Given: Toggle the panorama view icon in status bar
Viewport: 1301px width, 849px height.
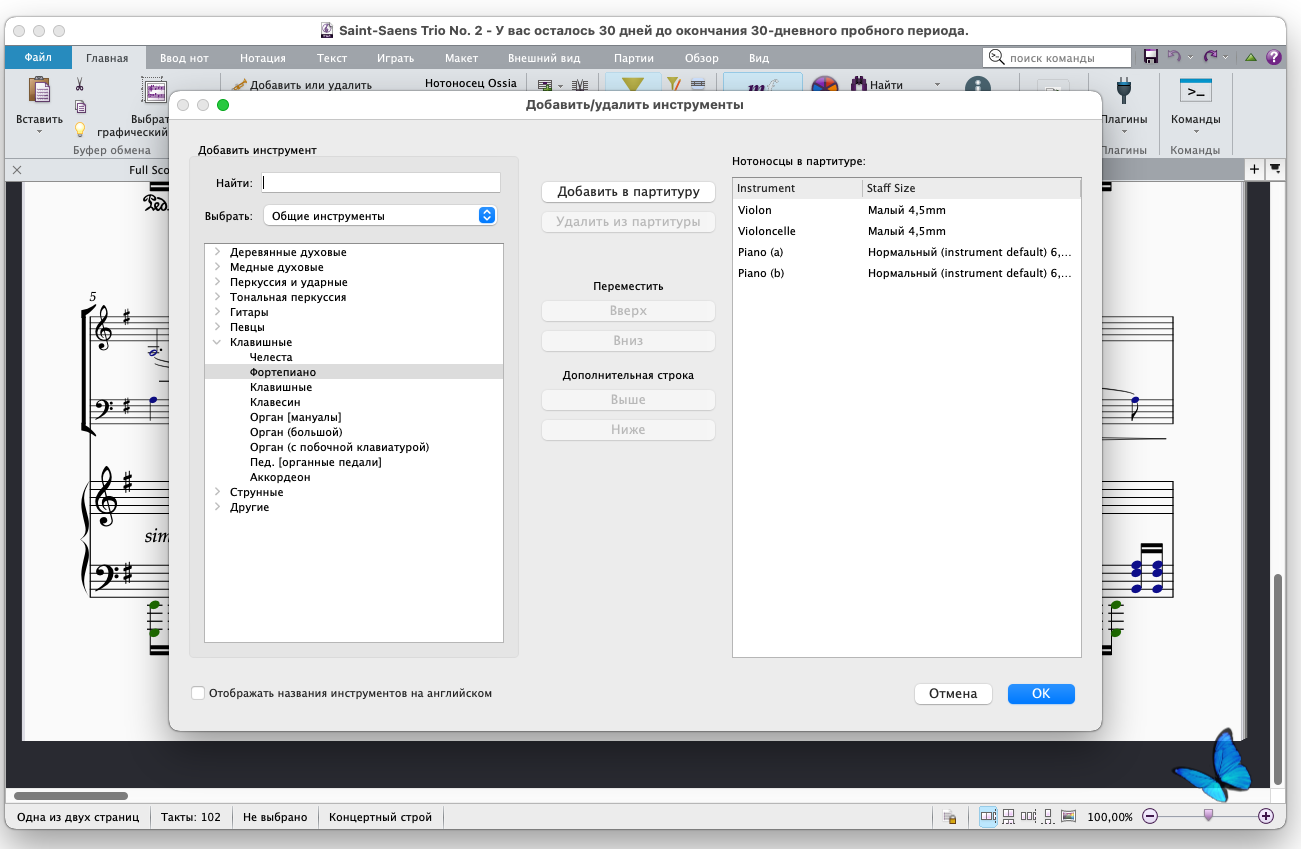Looking at the screenshot, I should click(x=1068, y=817).
